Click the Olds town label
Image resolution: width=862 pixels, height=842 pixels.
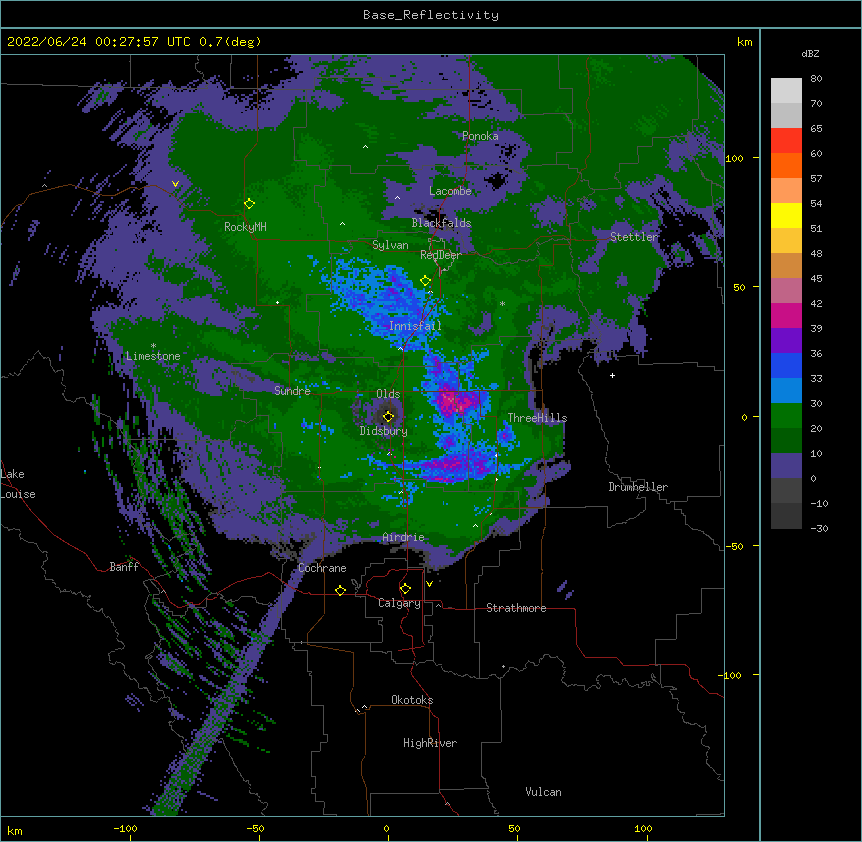pos(388,394)
